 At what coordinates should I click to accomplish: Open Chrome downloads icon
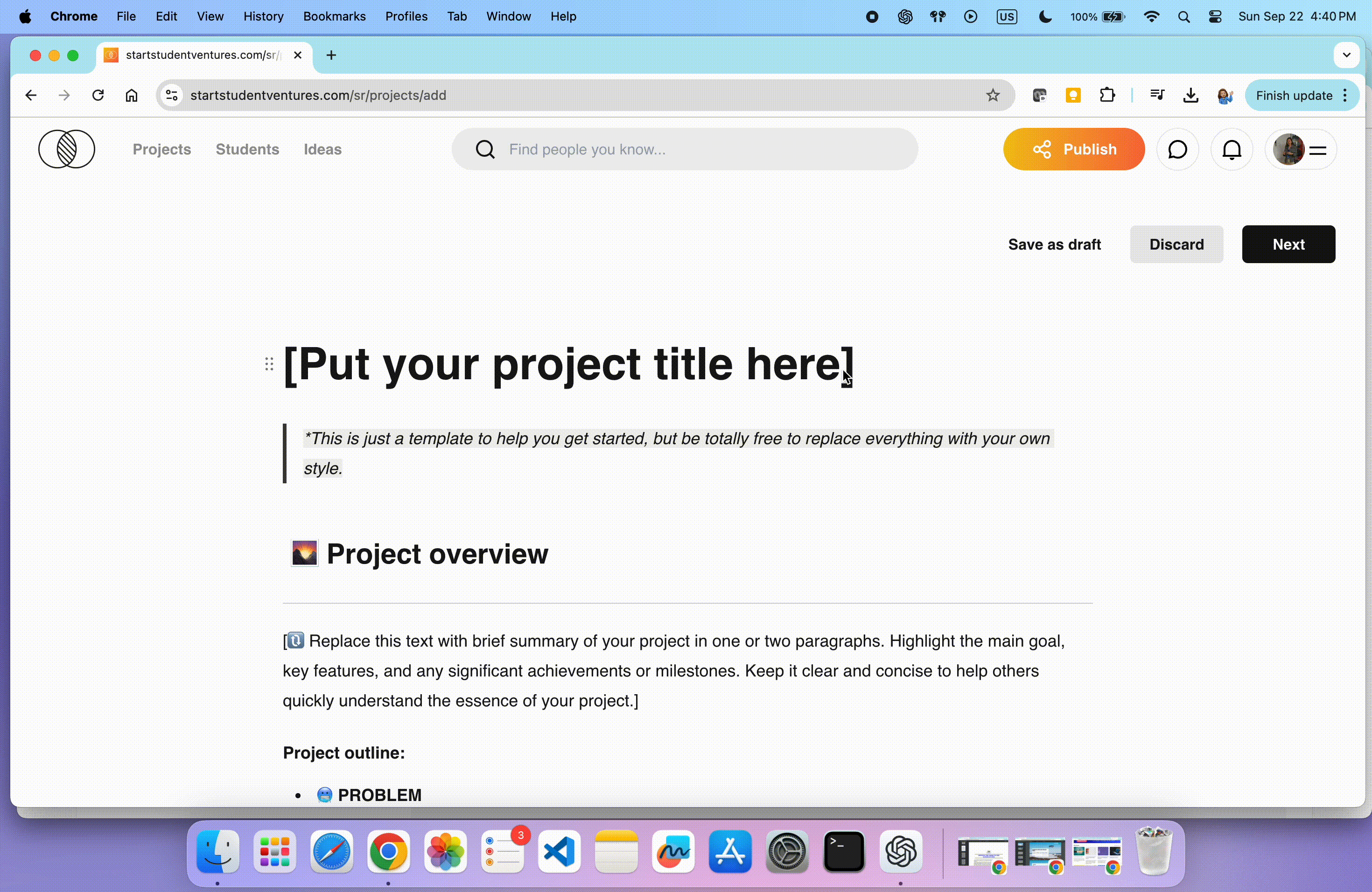1191,95
